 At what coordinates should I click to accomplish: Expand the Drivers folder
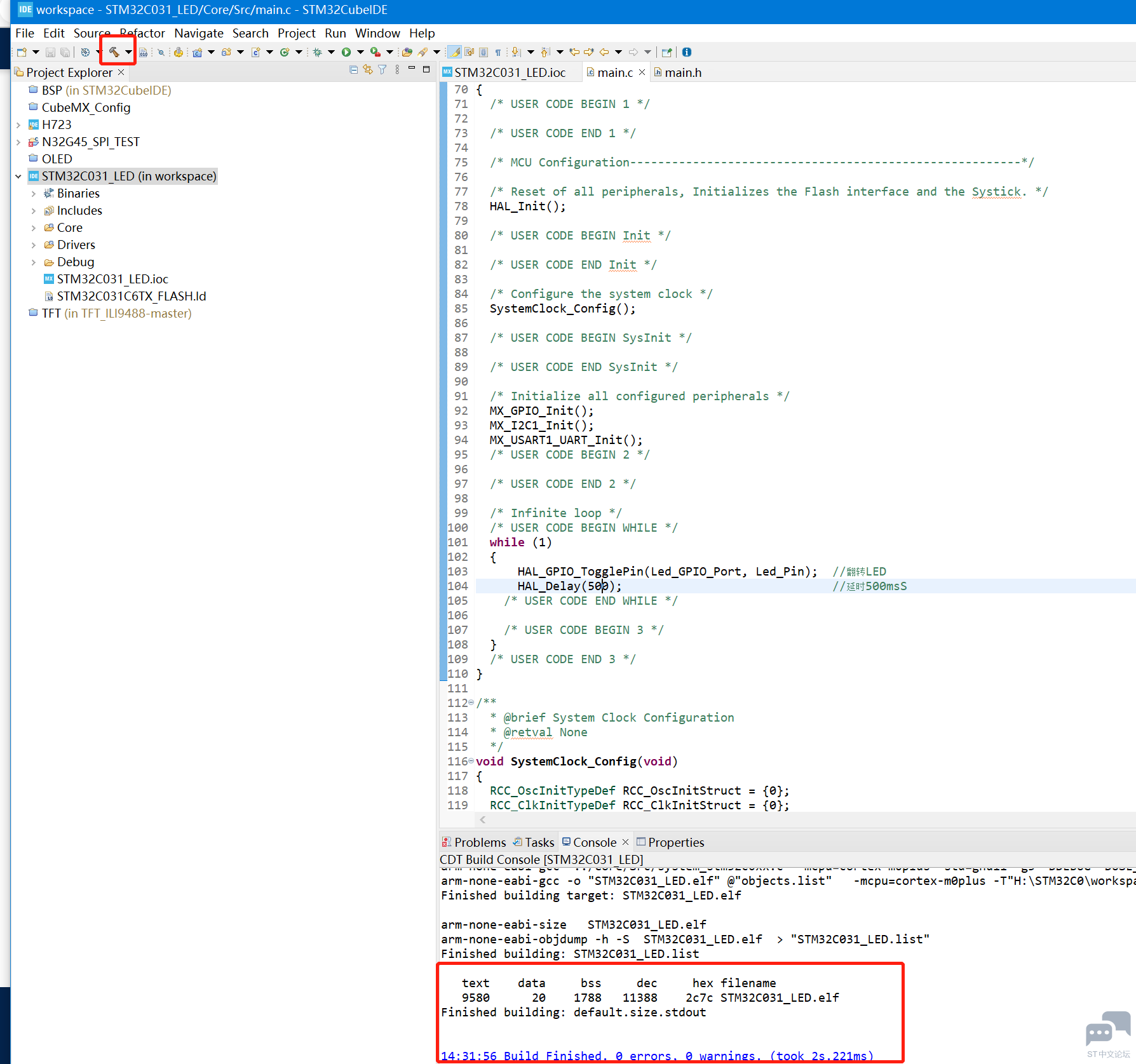click(34, 245)
